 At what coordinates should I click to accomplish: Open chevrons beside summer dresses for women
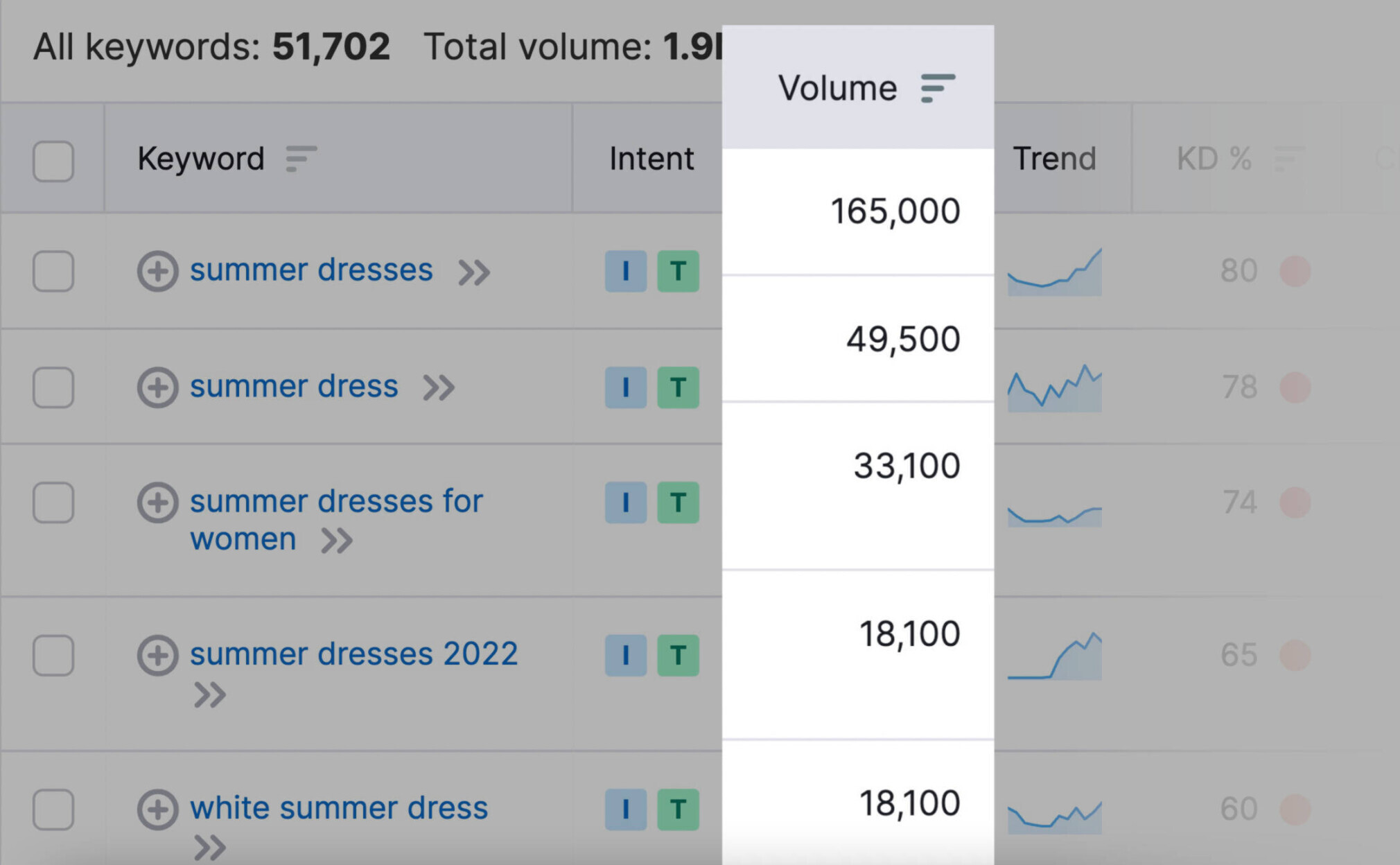coord(337,541)
